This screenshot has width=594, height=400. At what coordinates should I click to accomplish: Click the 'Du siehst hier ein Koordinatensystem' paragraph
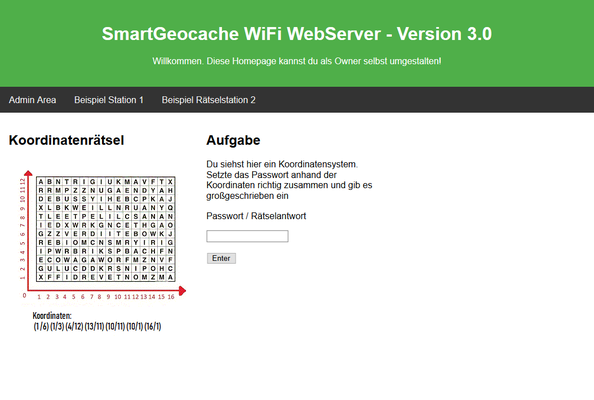coord(289,180)
